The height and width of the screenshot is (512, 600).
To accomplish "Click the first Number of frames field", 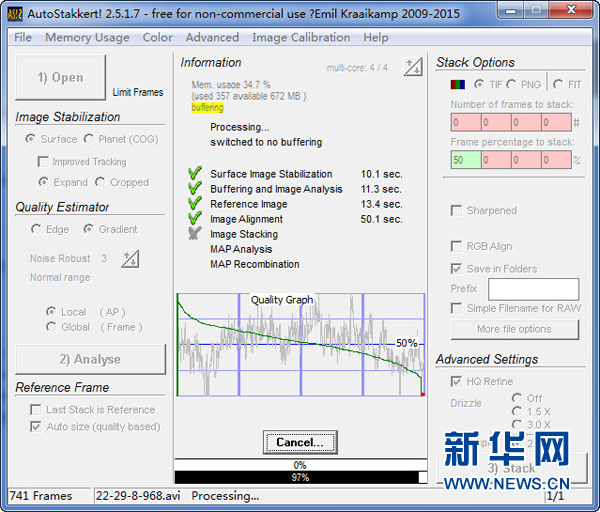I will coord(466,122).
